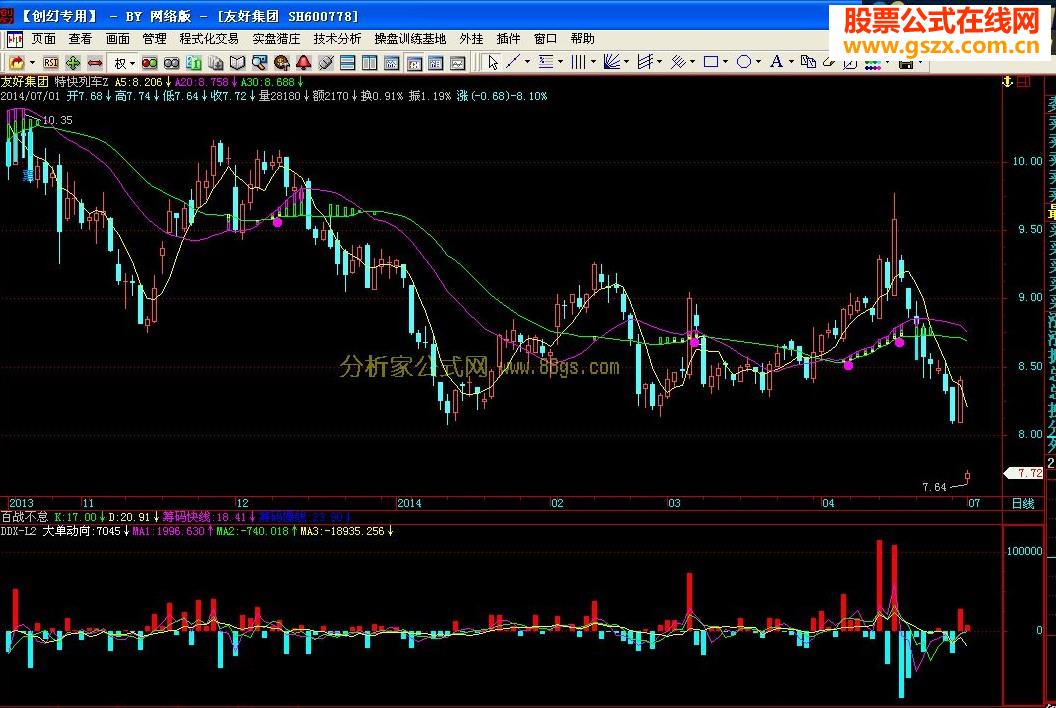Click the green 21 numbers icon
1056x708 pixels.
click(x=194, y=63)
